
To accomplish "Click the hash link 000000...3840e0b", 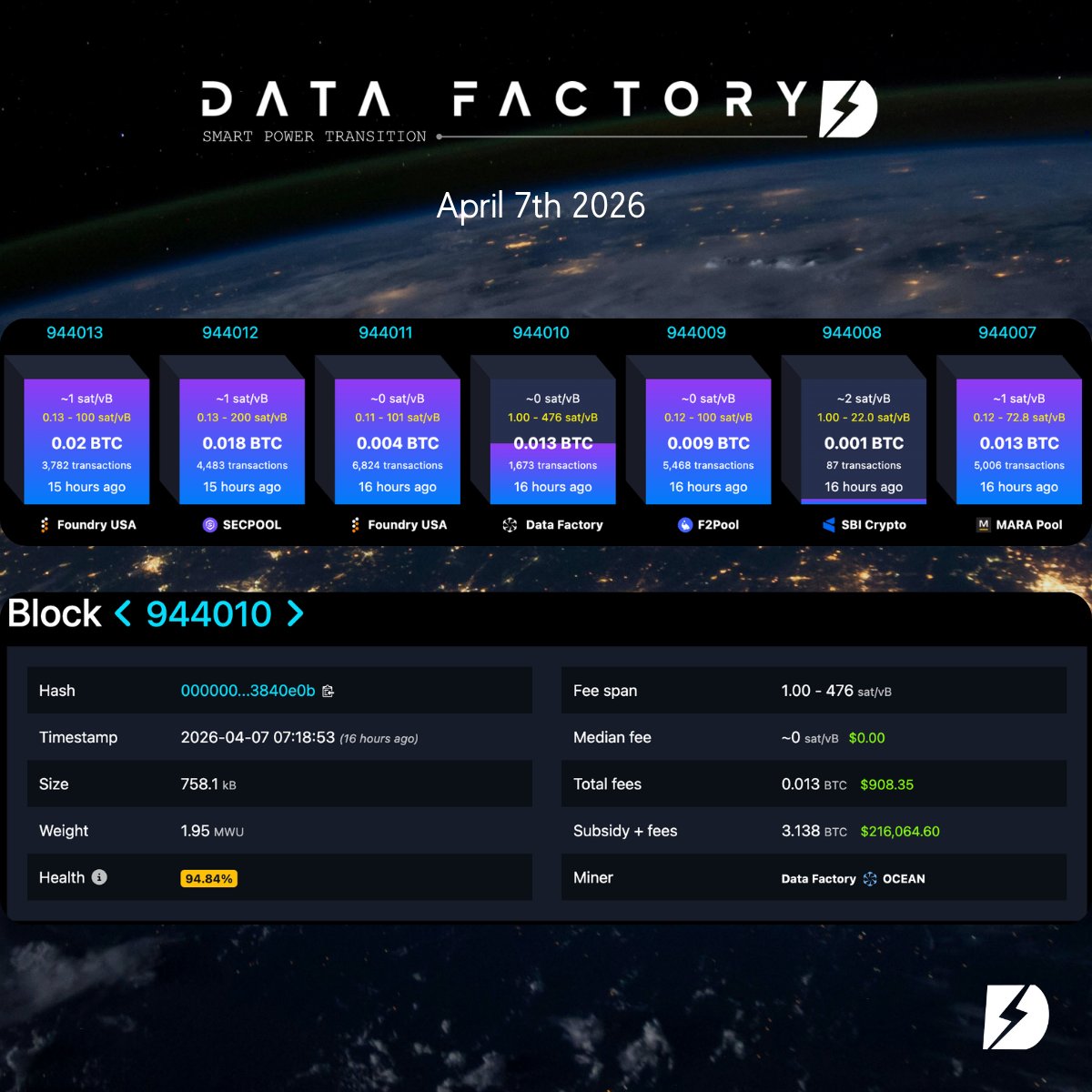I will pyautogui.click(x=248, y=691).
